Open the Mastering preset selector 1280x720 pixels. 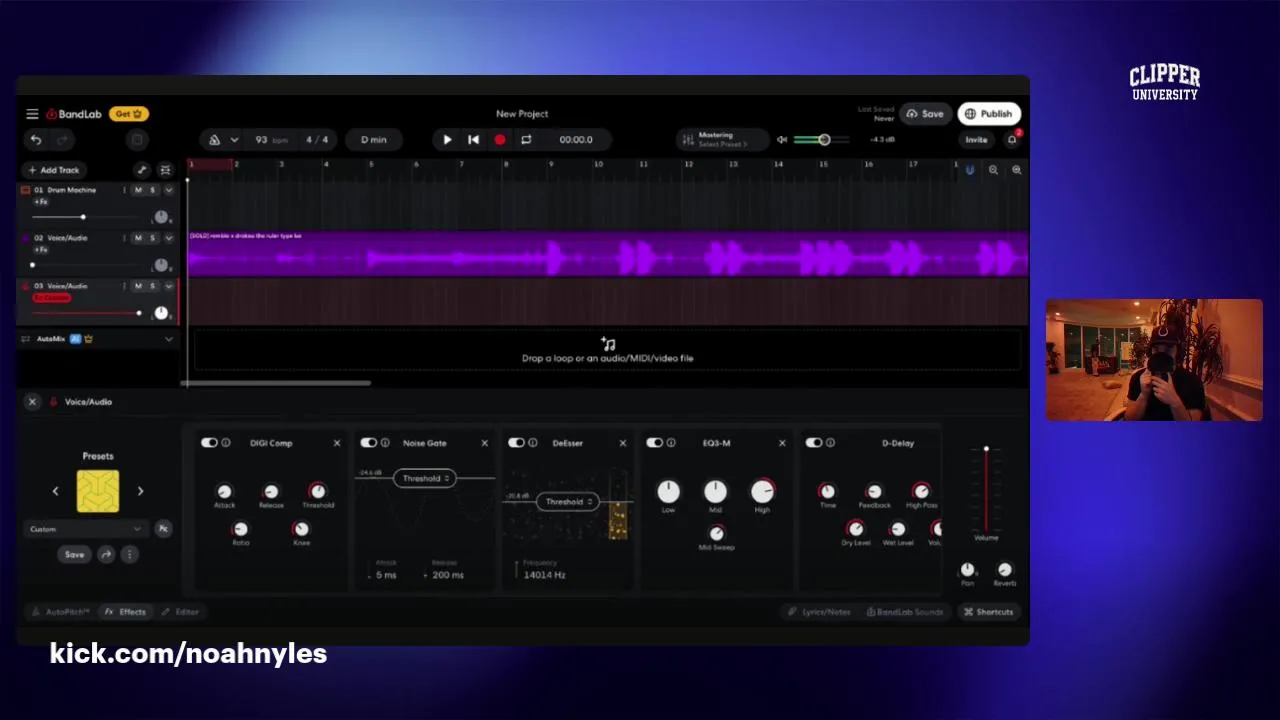[x=722, y=140]
